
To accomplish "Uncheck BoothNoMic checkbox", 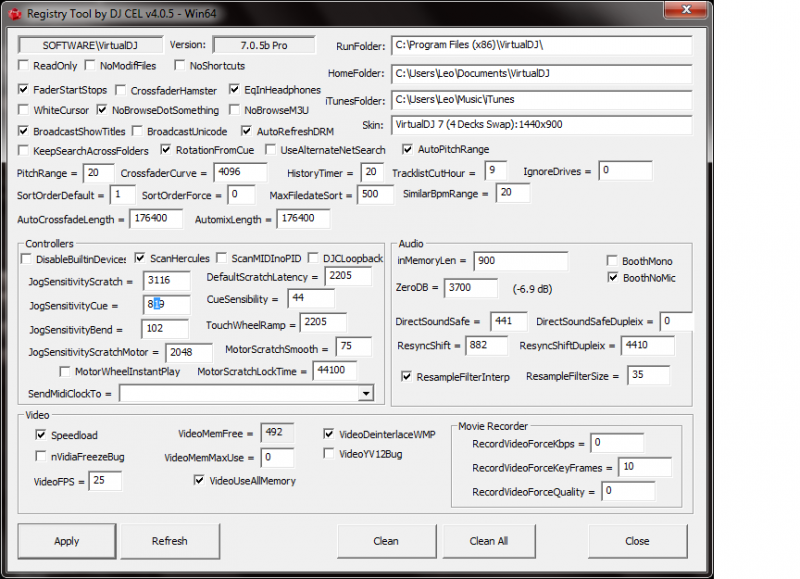I will tap(613, 278).
